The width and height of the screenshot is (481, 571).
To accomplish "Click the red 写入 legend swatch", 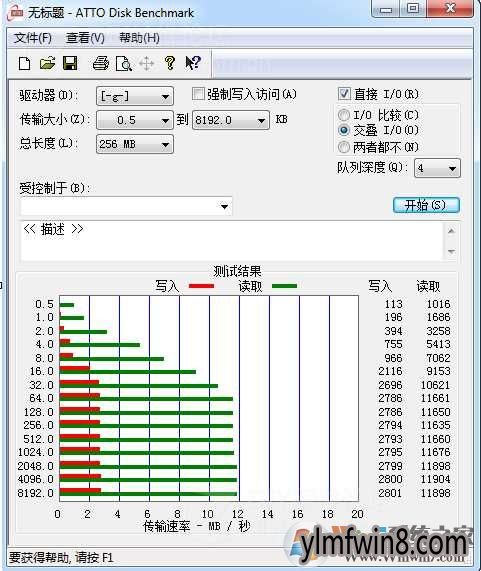I will (201, 286).
